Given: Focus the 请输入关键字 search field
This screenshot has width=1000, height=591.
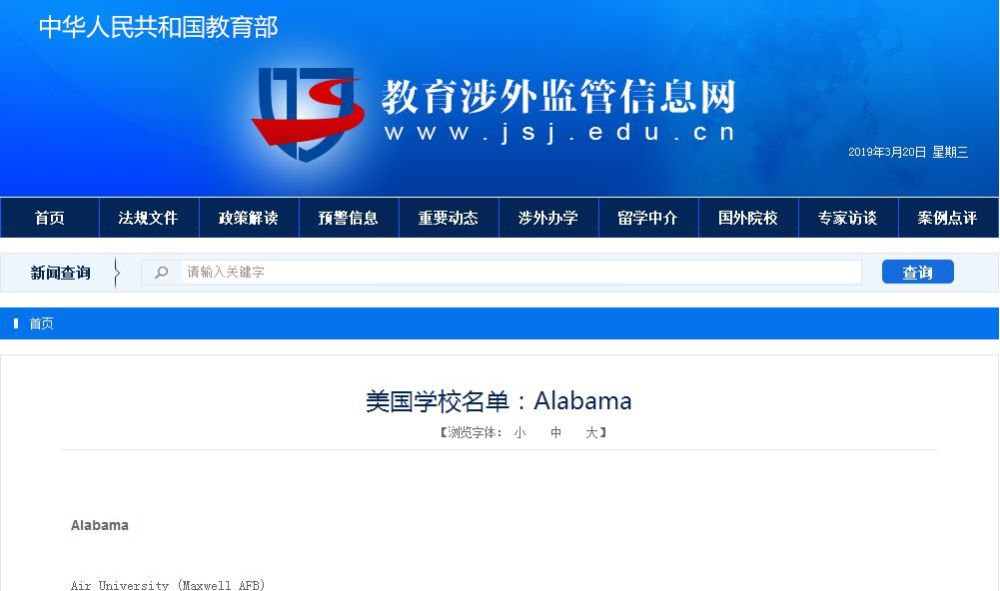Looking at the screenshot, I should (521, 272).
